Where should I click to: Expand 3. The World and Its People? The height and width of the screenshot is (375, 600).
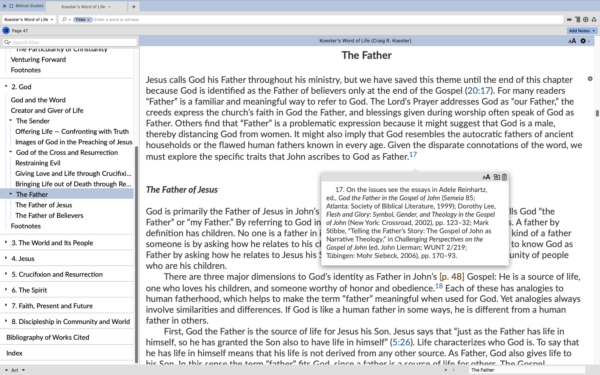click(x=6, y=243)
